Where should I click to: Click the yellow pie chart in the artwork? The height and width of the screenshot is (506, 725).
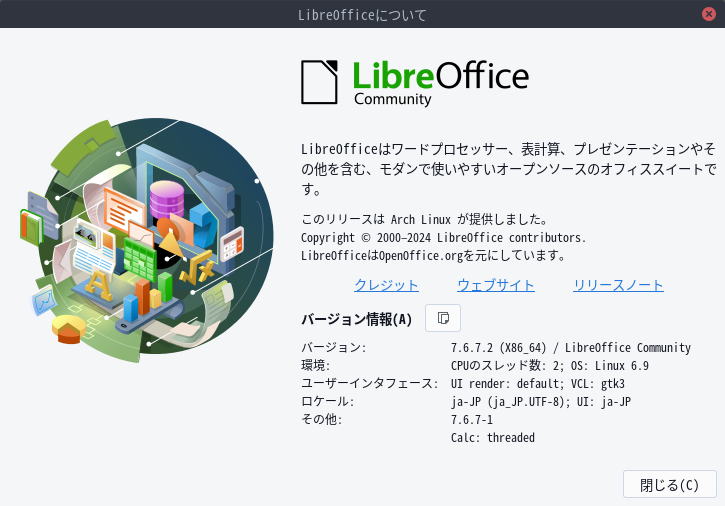click(68, 329)
